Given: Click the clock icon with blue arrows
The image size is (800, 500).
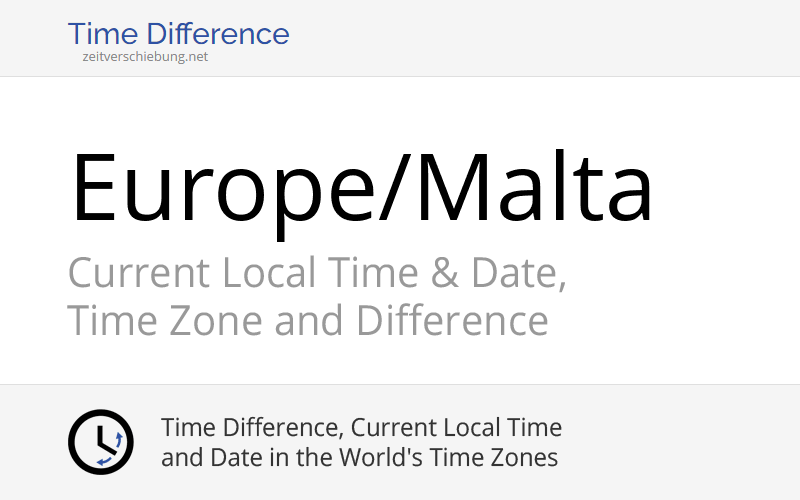Looking at the screenshot, I should [x=100, y=442].
